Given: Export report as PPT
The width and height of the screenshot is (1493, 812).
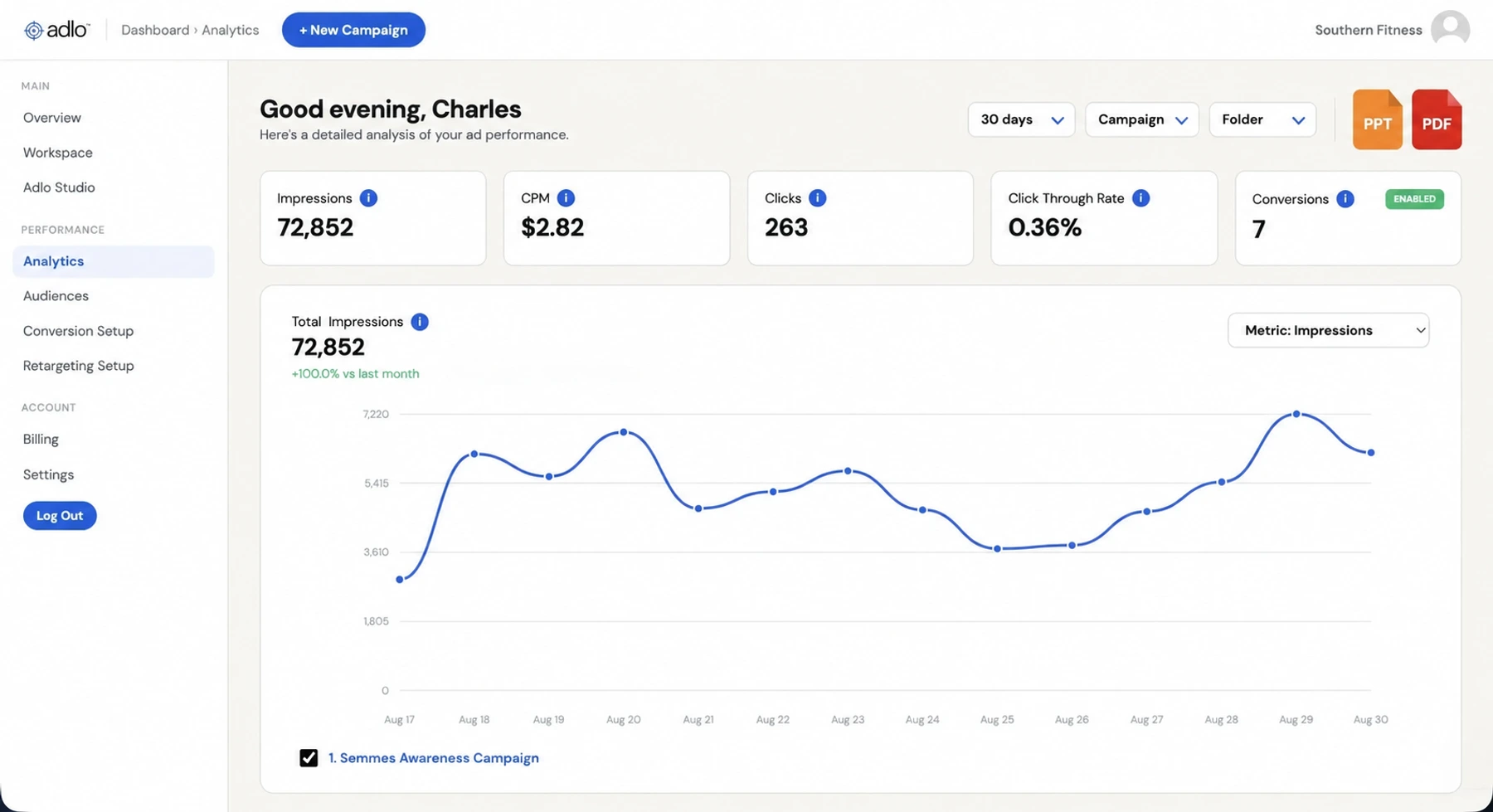Looking at the screenshot, I should tap(1377, 119).
